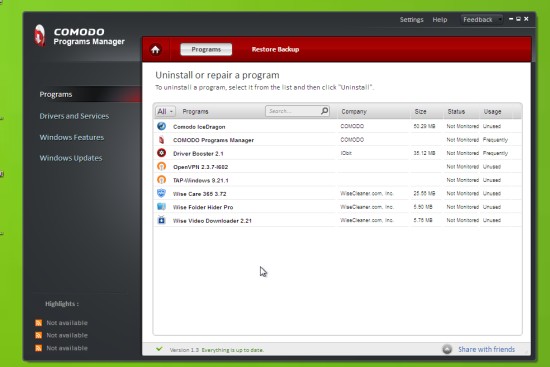
Task: Open Windows Features section
Action: pos(72,138)
